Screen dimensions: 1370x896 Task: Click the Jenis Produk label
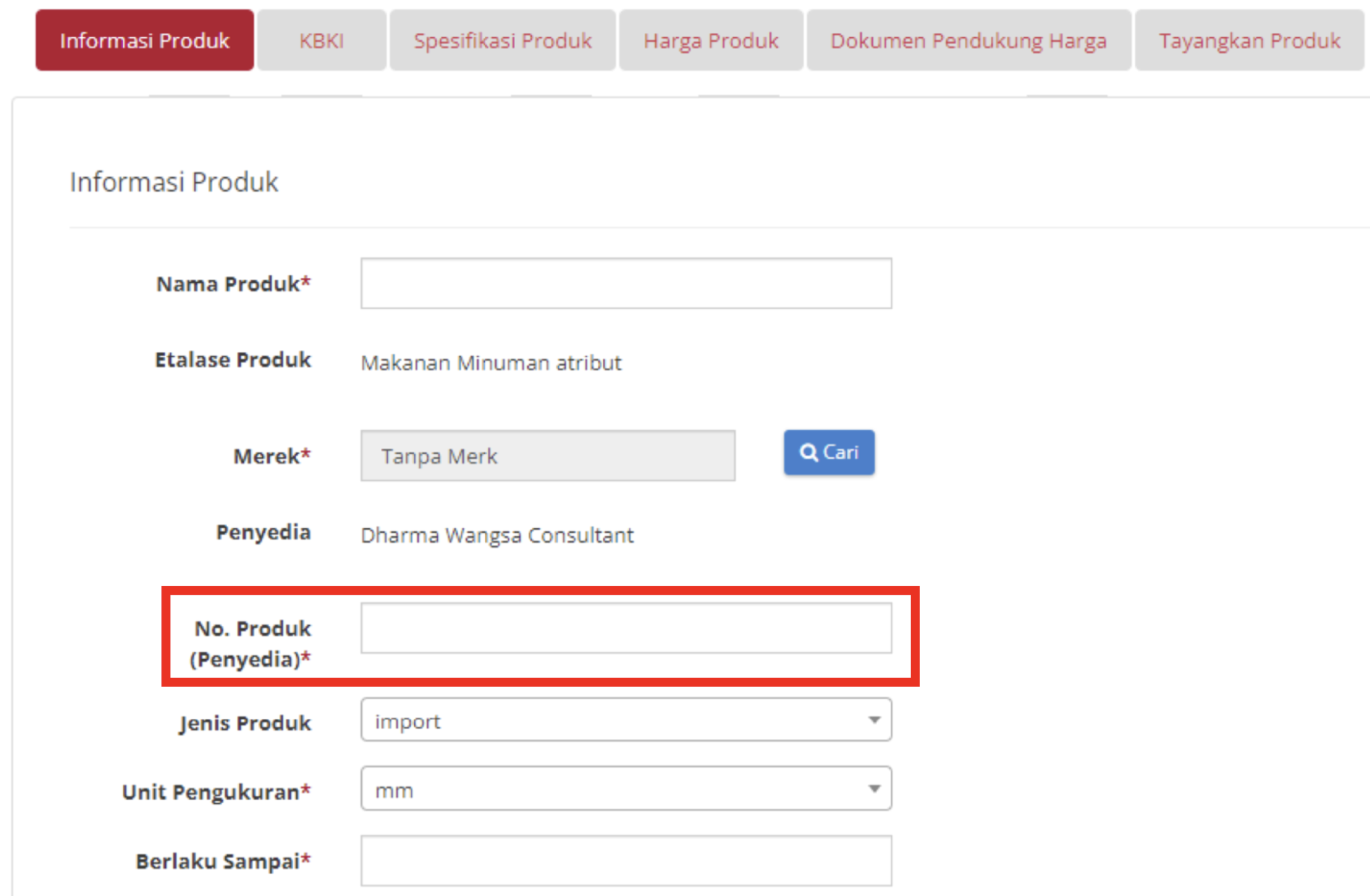click(245, 723)
